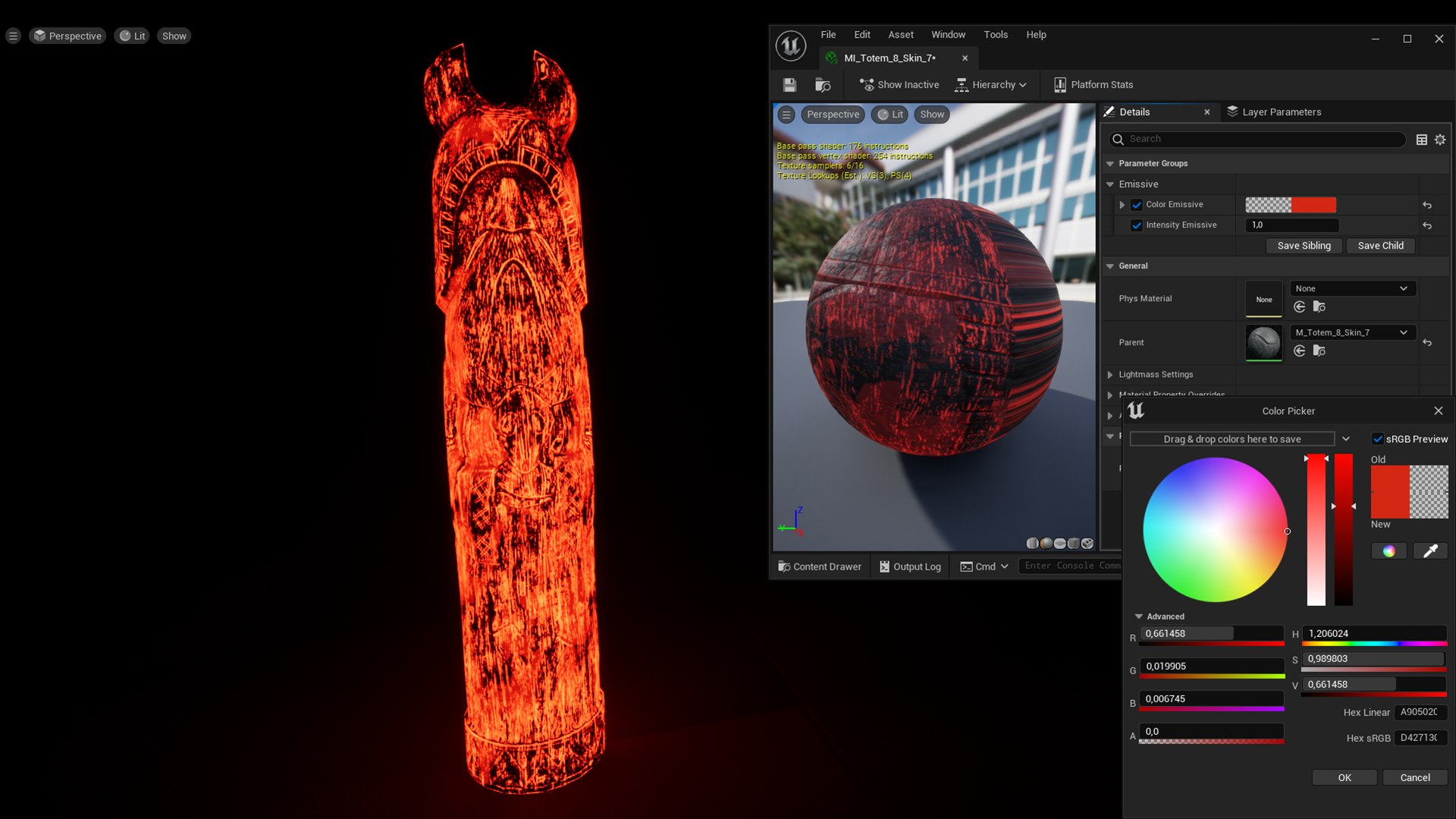Viewport: 1456px width, 819px height.
Task: Collapse the General section
Action: (x=1110, y=266)
